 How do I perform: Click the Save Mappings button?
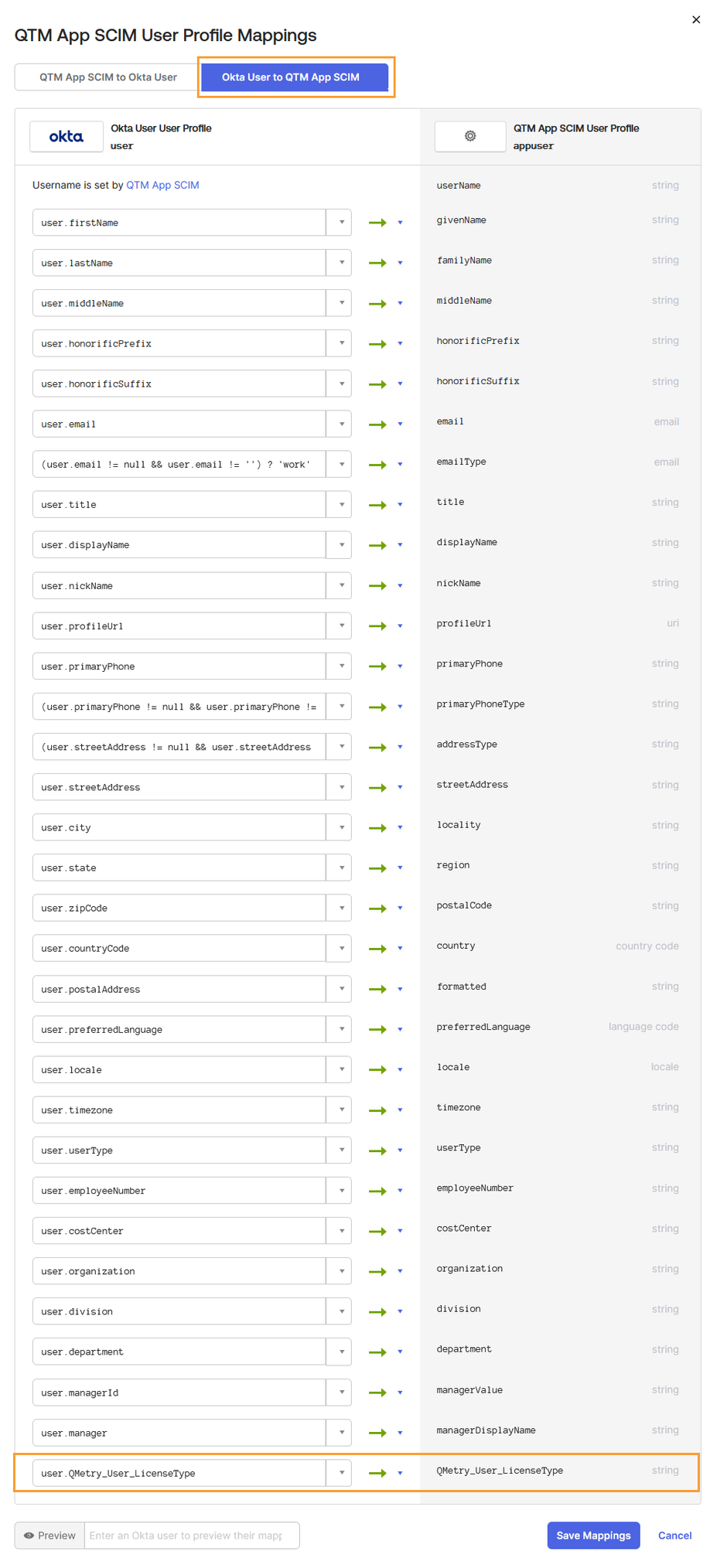593,1536
